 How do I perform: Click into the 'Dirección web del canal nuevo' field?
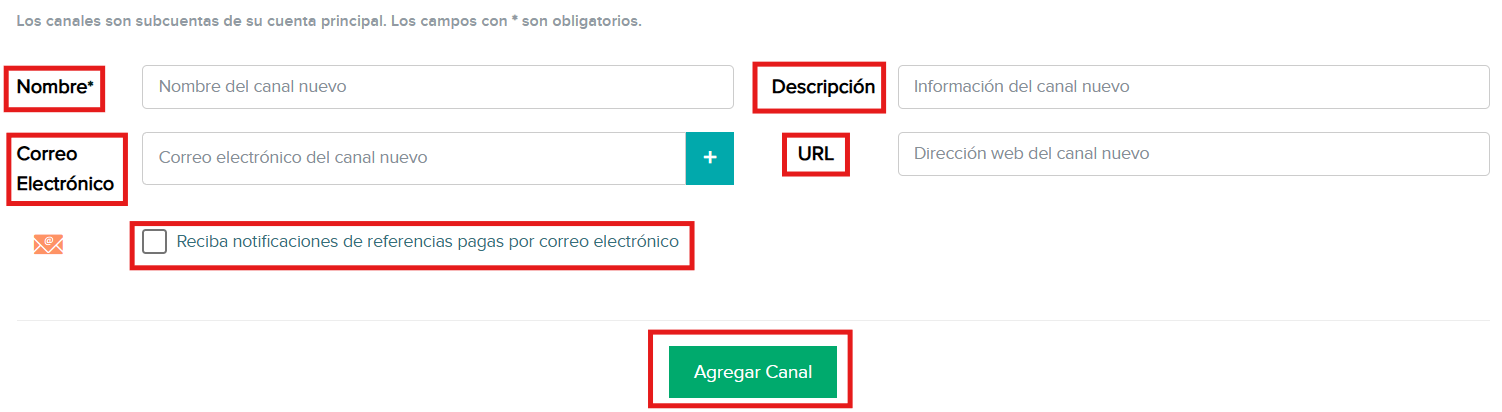tap(1193, 154)
